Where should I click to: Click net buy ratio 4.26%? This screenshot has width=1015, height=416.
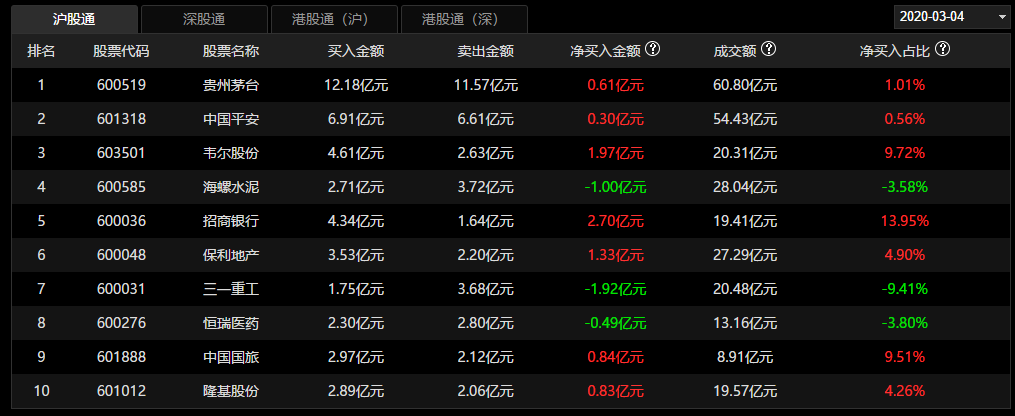(904, 391)
